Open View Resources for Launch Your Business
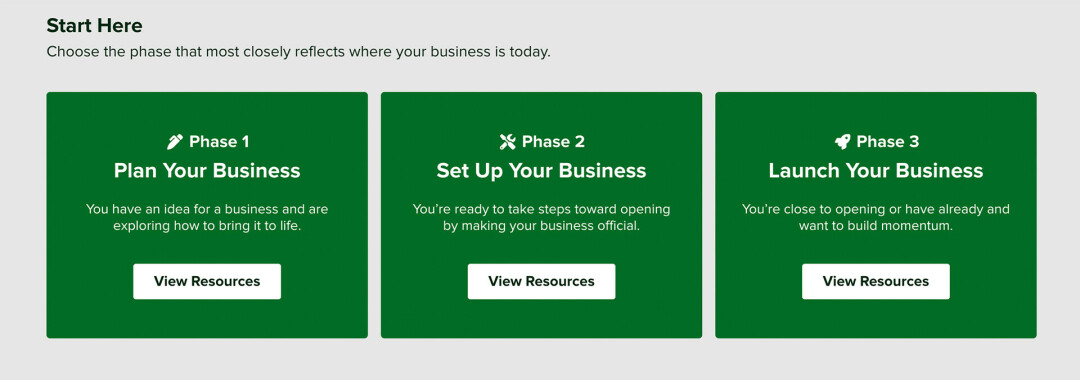This screenshot has height=380, width=1080. click(x=875, y=281)
